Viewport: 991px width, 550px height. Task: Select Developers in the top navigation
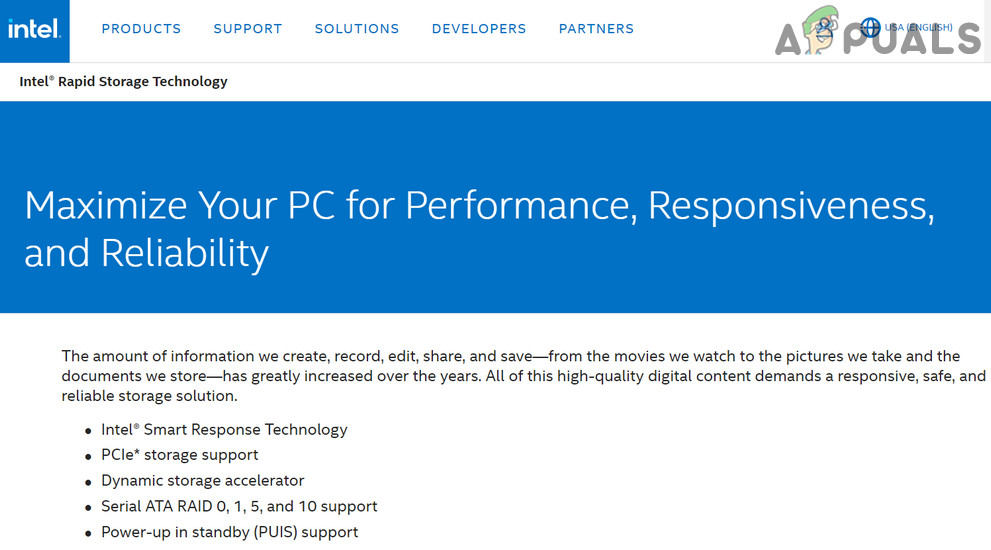pyautogui.click(x=479, y=29)
